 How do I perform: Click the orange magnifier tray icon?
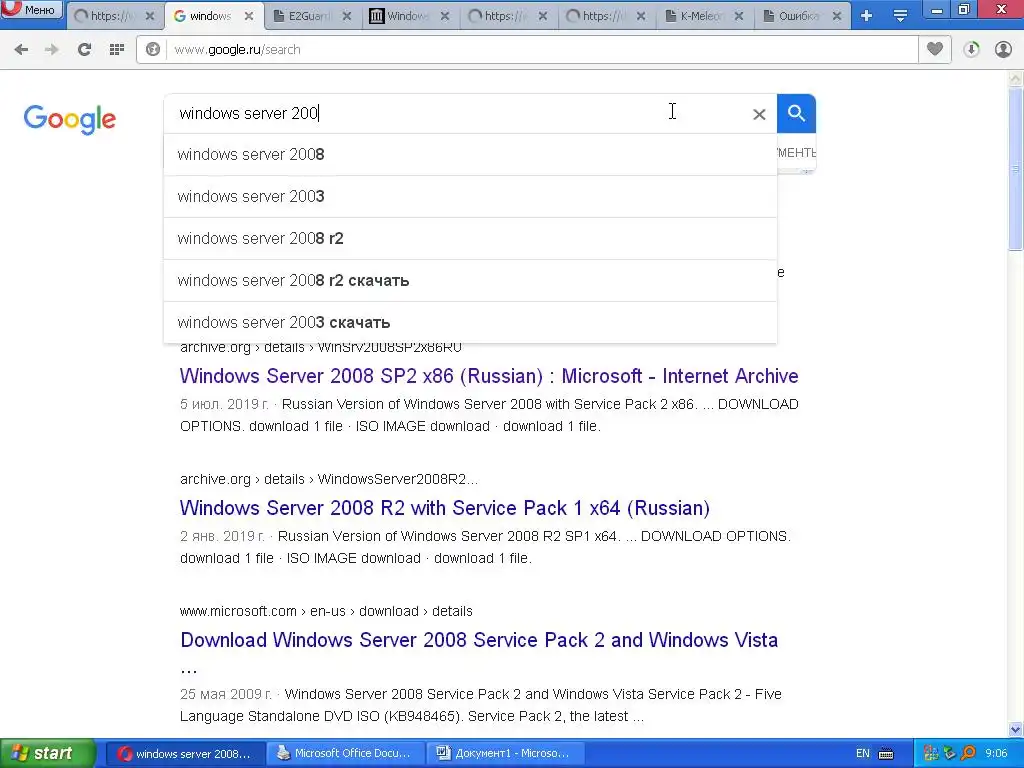pyautogui.click(x=968, y=754)
